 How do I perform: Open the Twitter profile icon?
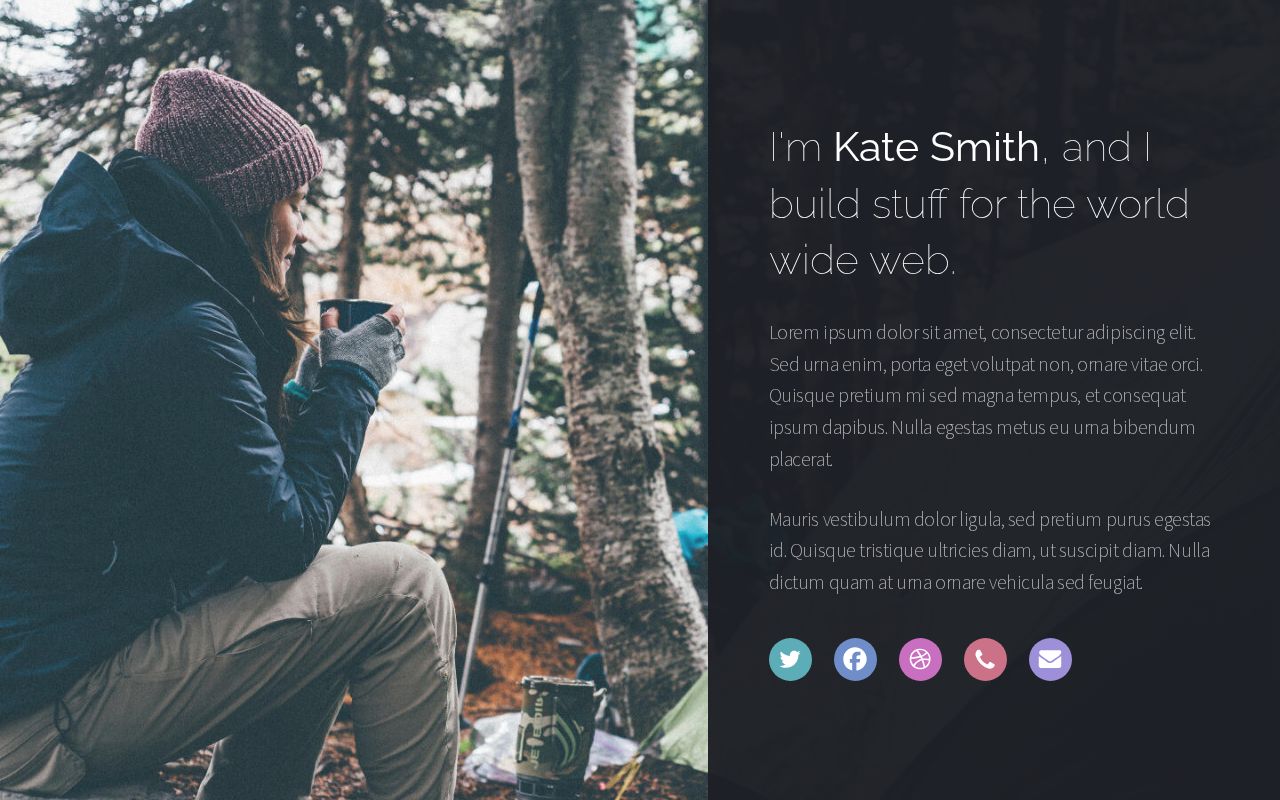point(790,659)
